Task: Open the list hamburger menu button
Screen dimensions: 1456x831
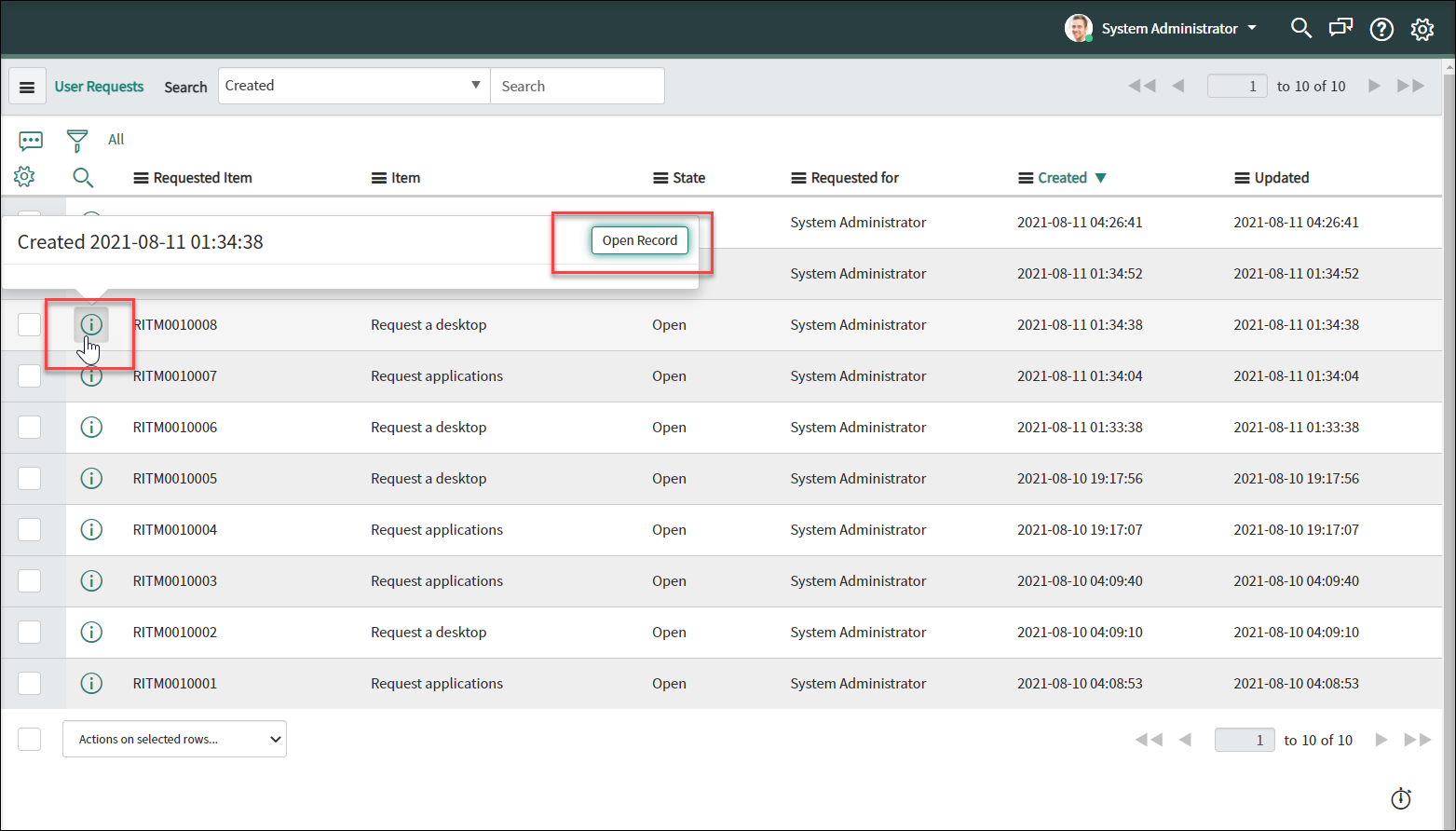Action: pos(27,87)
